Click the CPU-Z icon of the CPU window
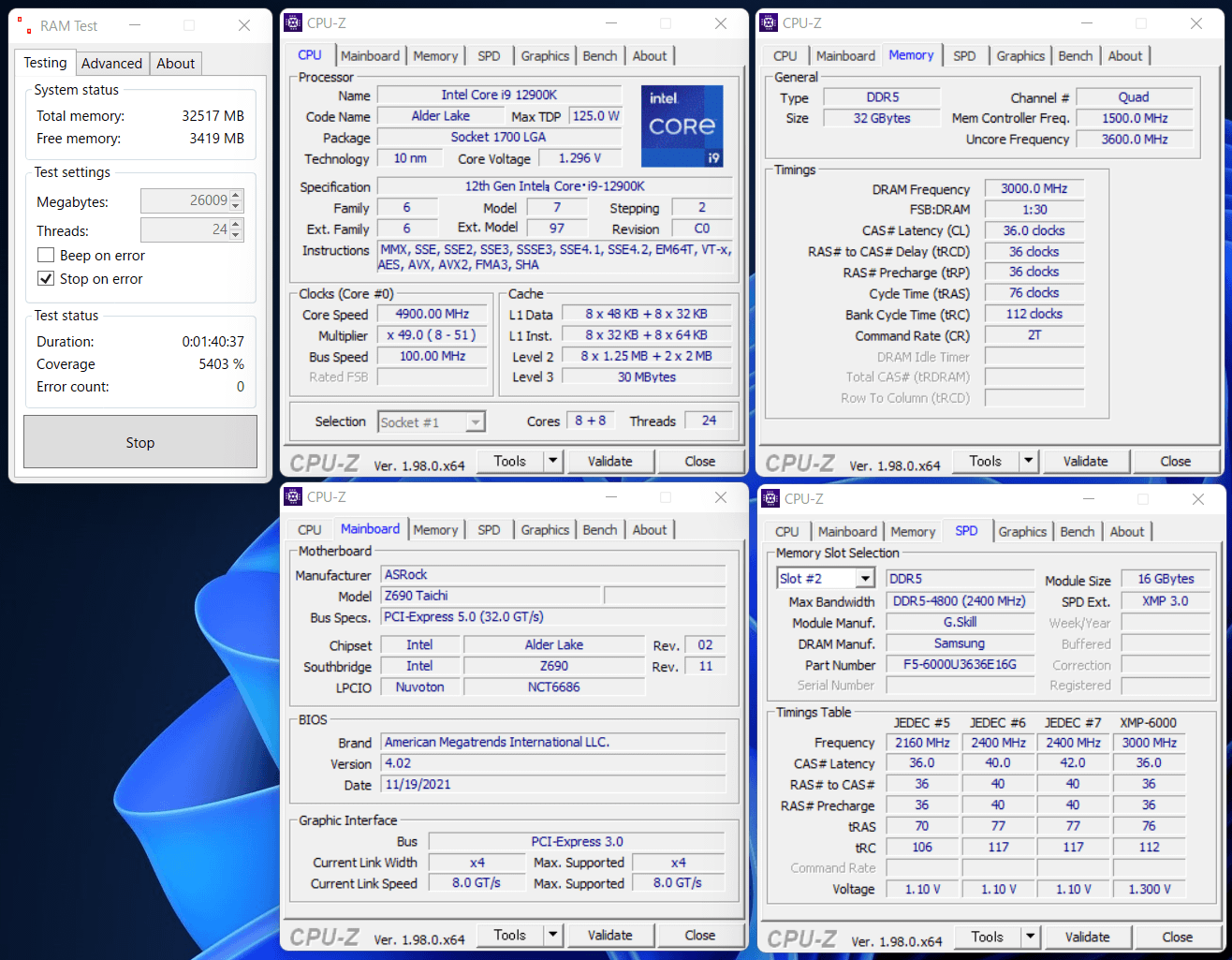Image resolution: width=1232 pixels, height=960 pixels. tap(293, 22)
